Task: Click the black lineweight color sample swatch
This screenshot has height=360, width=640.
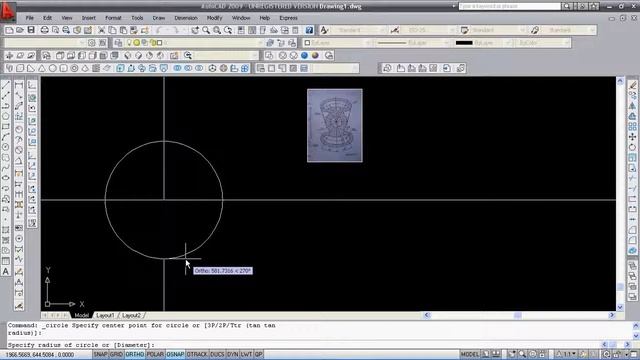Action: coord(464,43)
